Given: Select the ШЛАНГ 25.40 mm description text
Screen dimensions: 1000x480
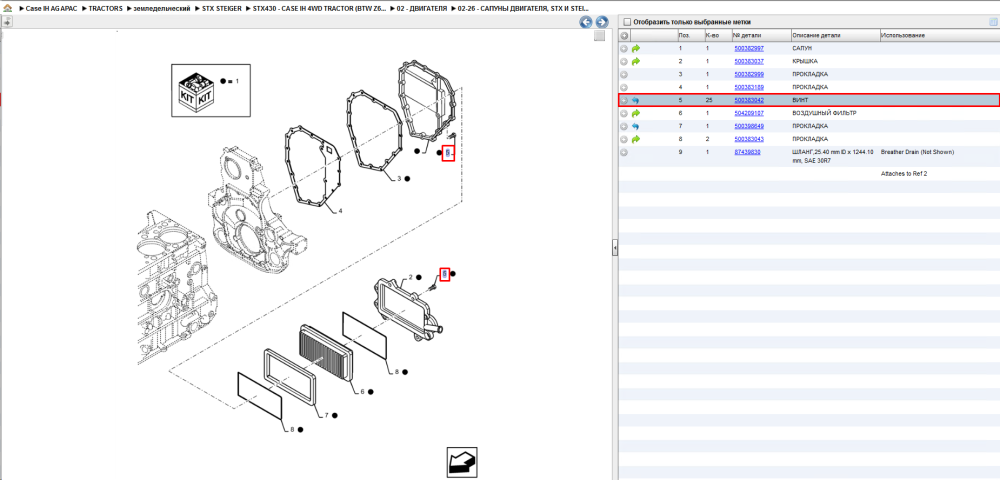Looking at the screenshot, I should click(833, 156).
